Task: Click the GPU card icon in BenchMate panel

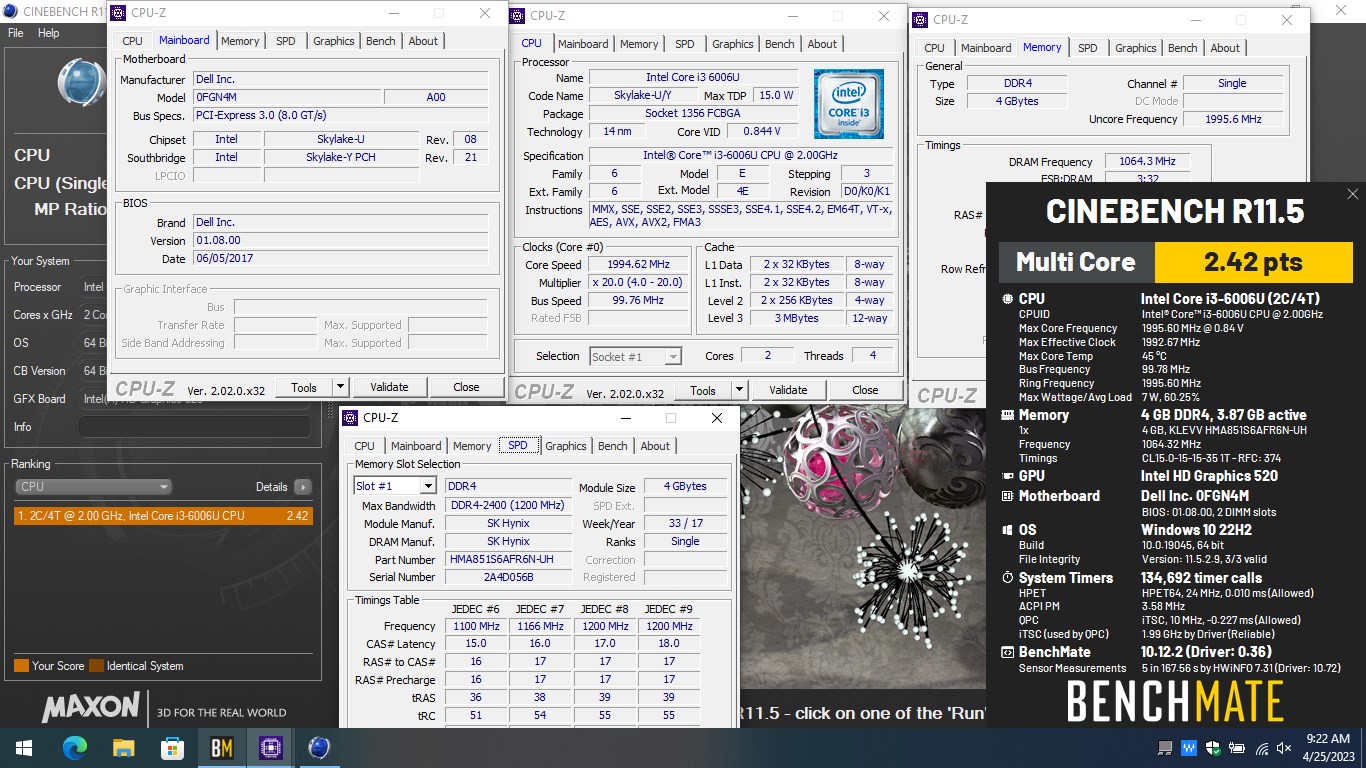Action: pos(1007,476)
